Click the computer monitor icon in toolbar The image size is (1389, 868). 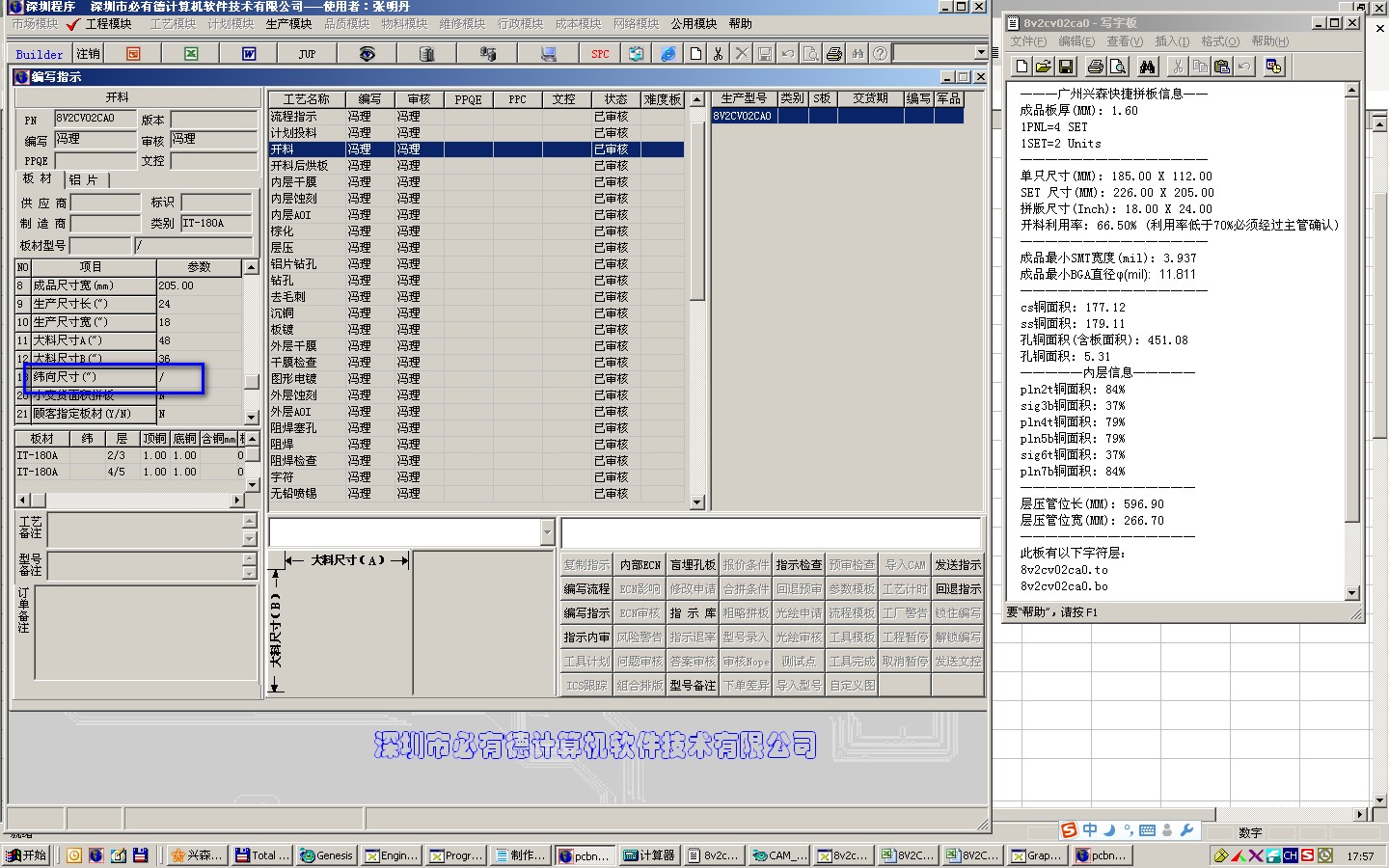pyautogui.click(x=548, y=54)
